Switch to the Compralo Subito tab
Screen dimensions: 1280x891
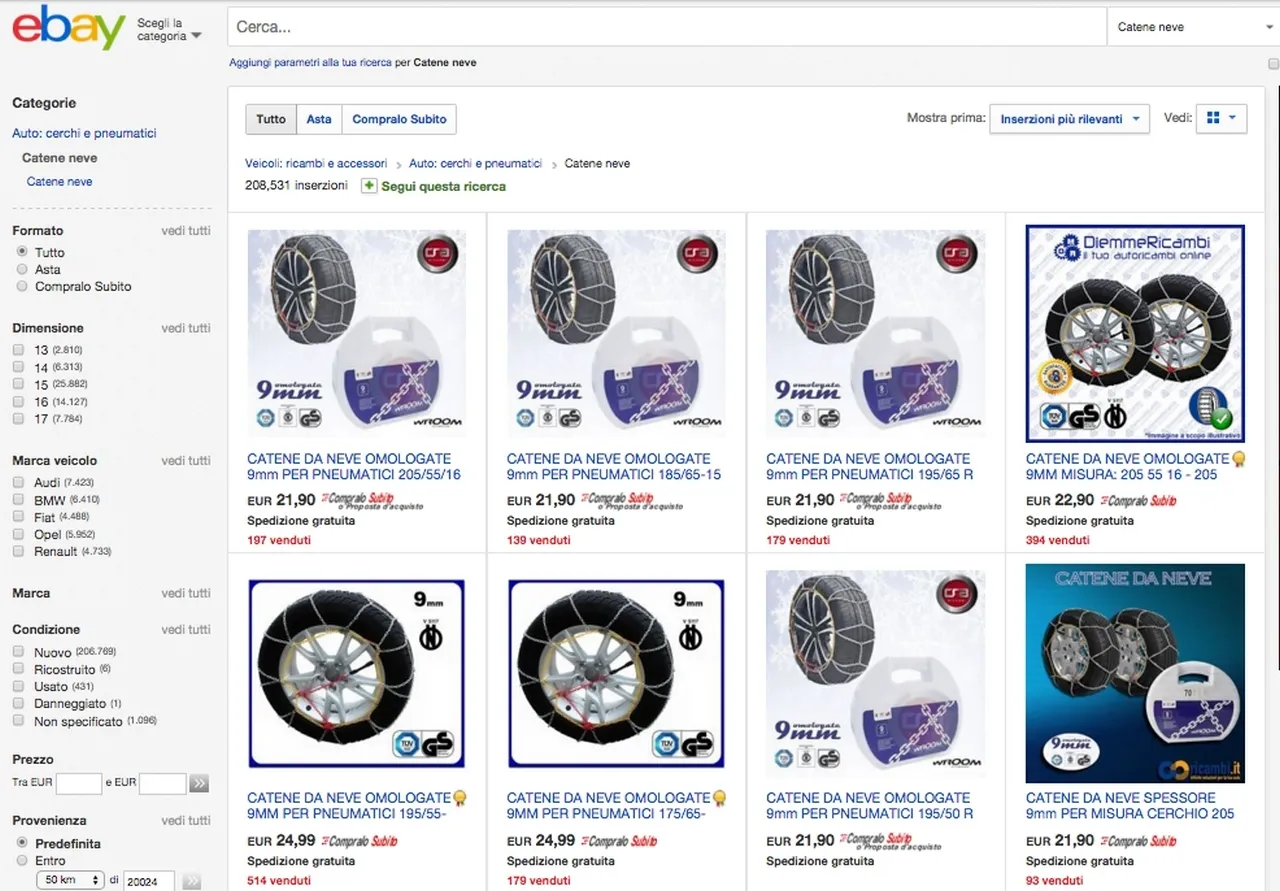(x=399, y=119)
